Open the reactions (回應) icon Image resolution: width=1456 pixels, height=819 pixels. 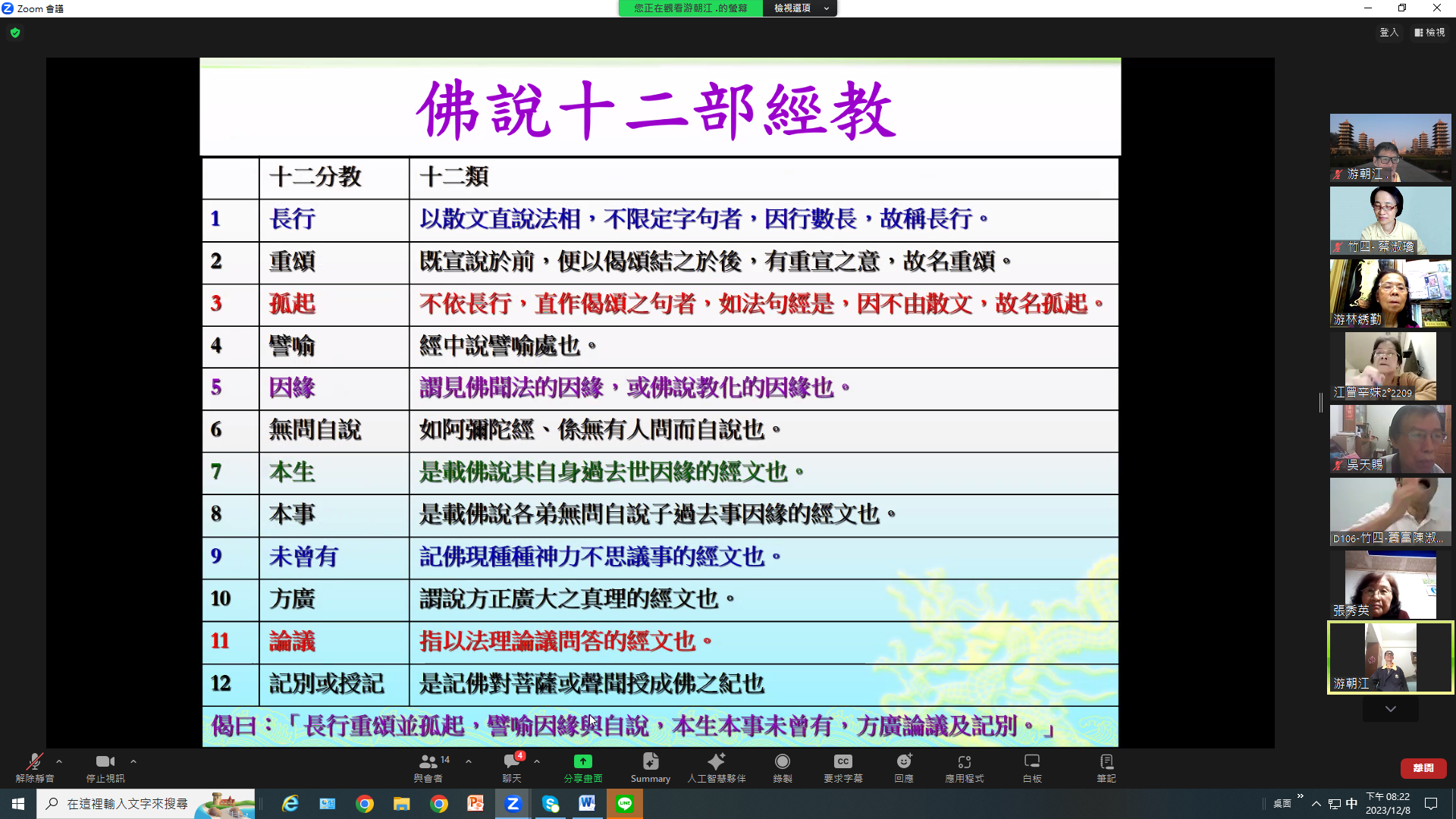tap(903, 762)
